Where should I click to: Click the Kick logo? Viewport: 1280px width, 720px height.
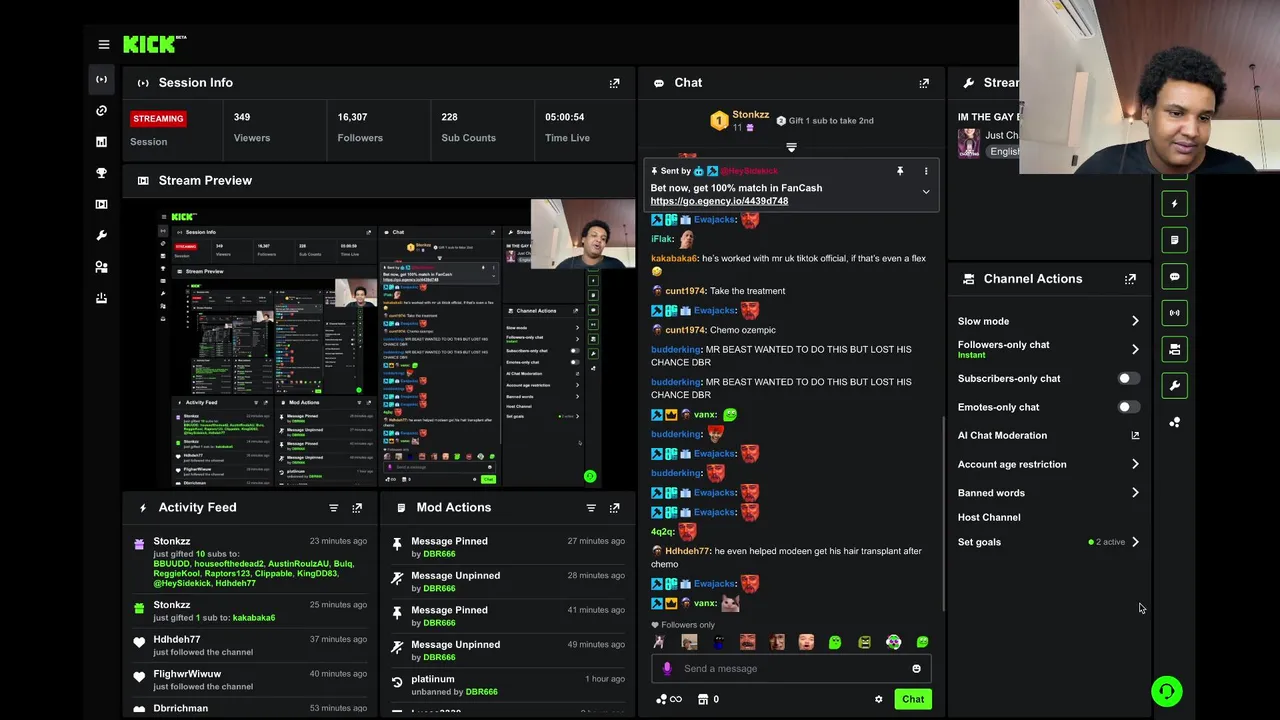click(155, 44)
